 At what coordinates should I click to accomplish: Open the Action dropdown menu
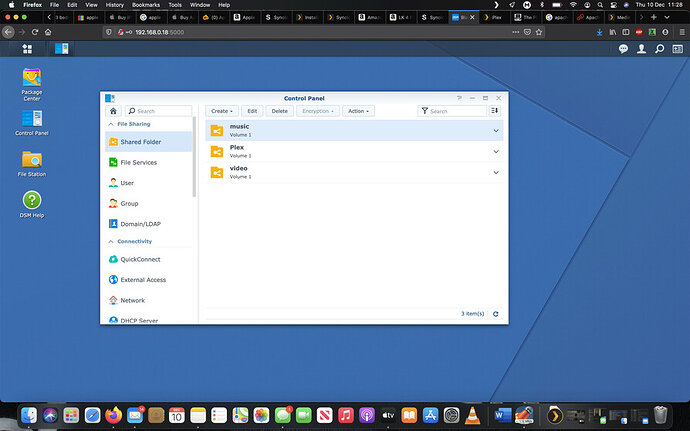click(359, 111)
